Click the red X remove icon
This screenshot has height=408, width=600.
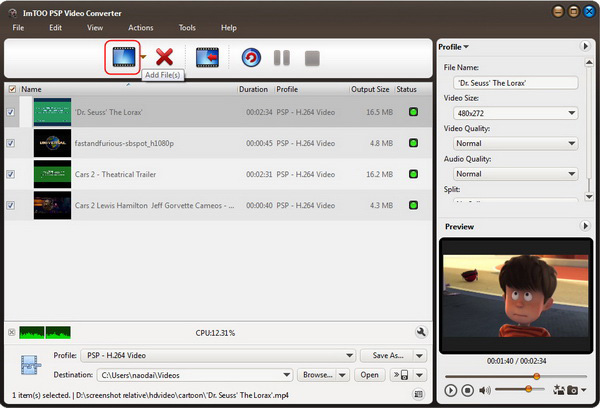click(165, 57)
